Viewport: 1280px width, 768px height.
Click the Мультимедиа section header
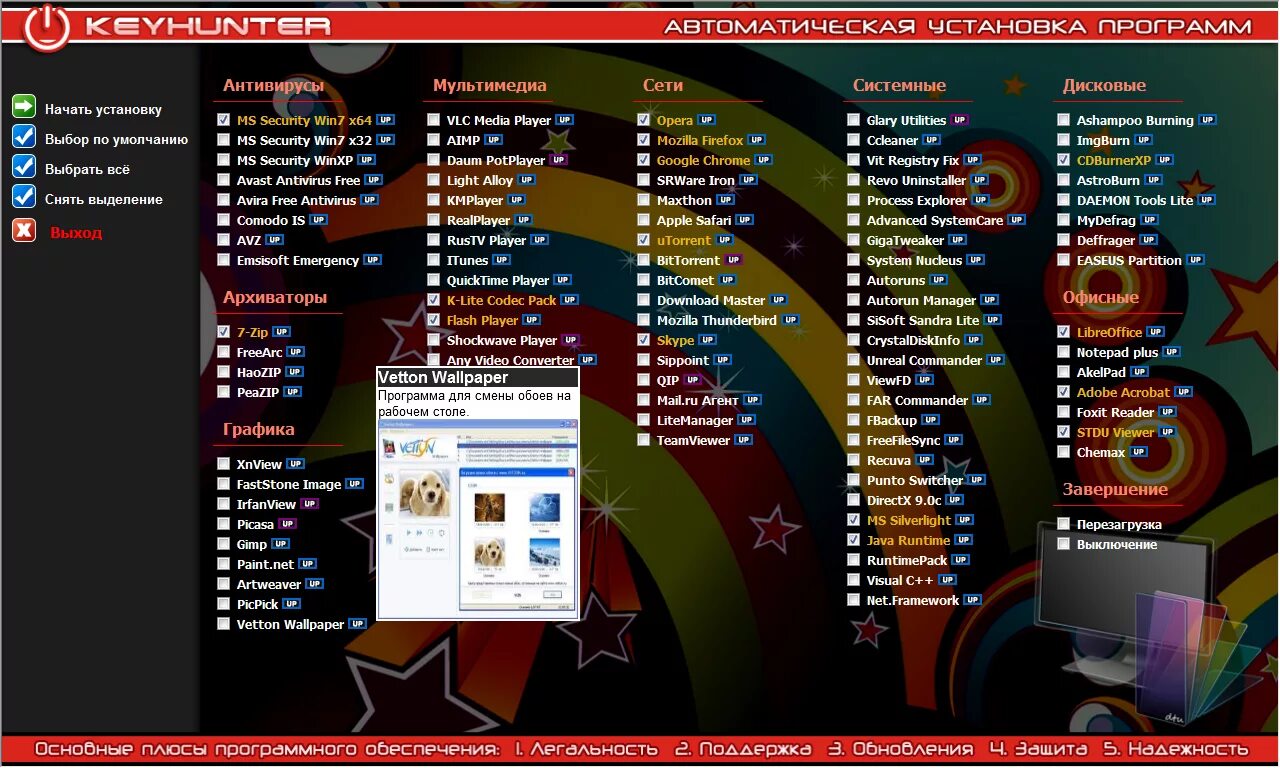490,86
